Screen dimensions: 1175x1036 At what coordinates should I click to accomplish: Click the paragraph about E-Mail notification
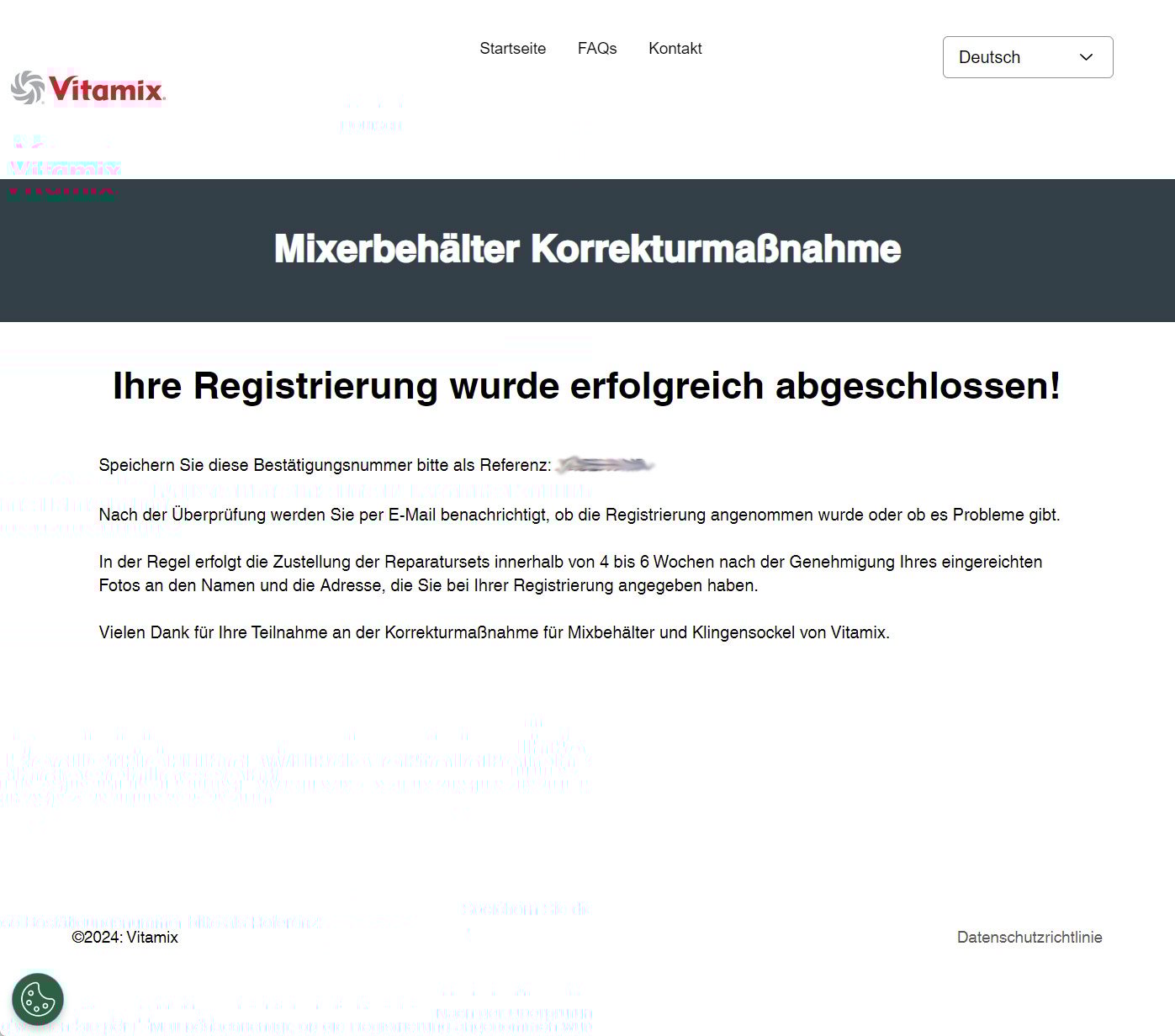click(579, 515)
